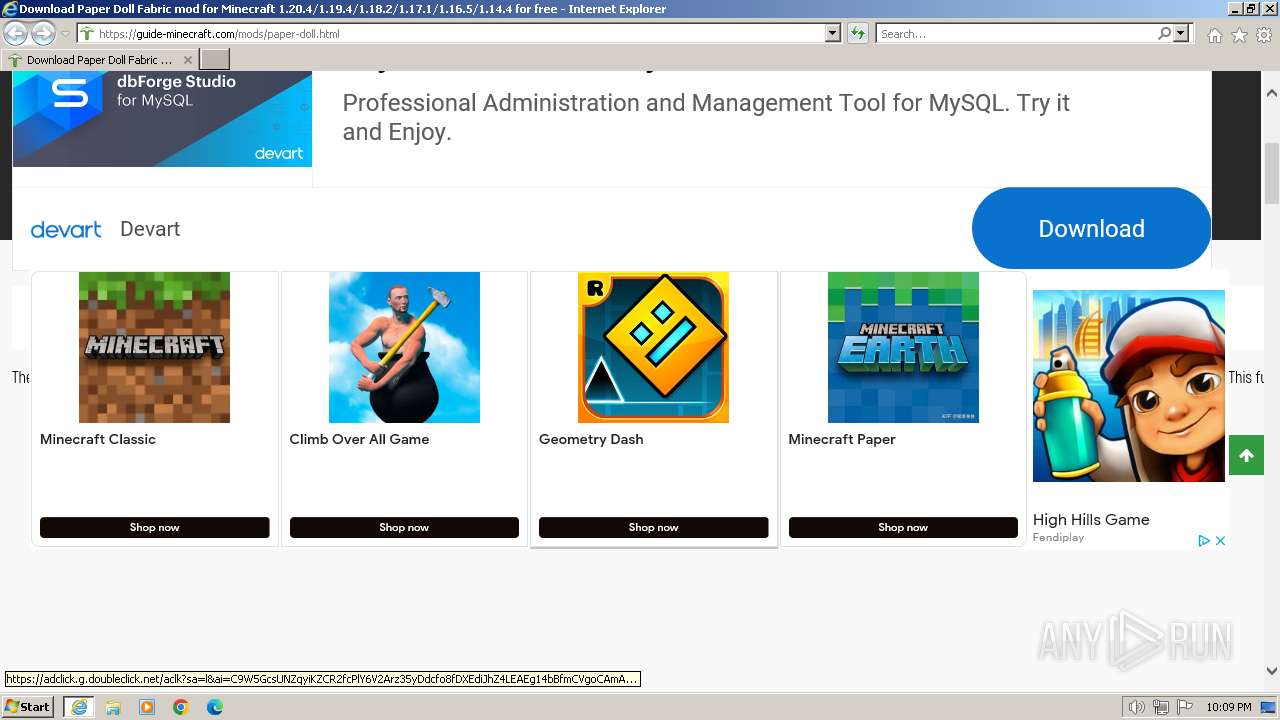This screenshot has height=720, width=1280.
Task: Click the search magnifier icon
Action: coord(1164,34)
